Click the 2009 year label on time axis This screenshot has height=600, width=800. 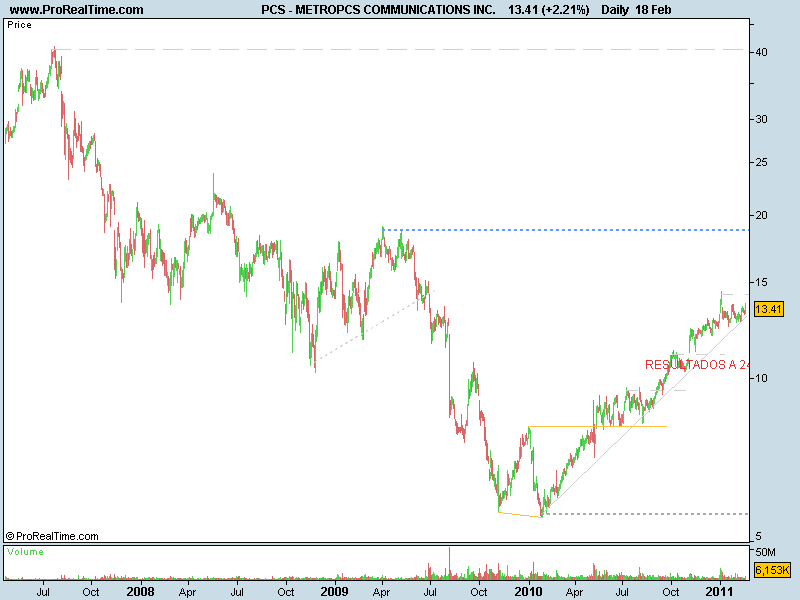pyautogui.click(x=334, y=591)
